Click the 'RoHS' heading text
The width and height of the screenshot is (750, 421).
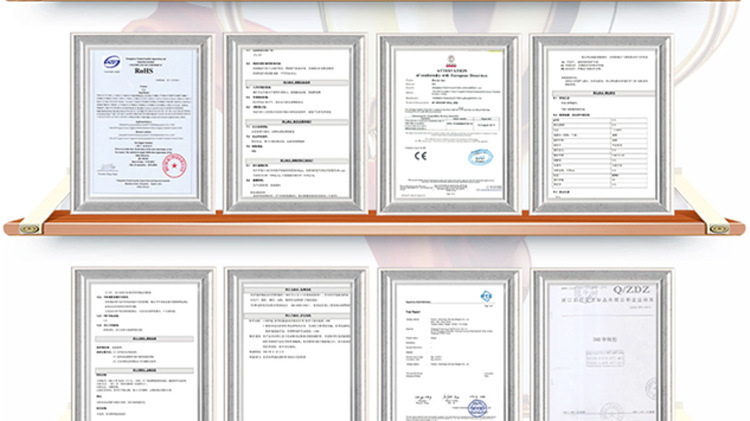pos(143,71)
